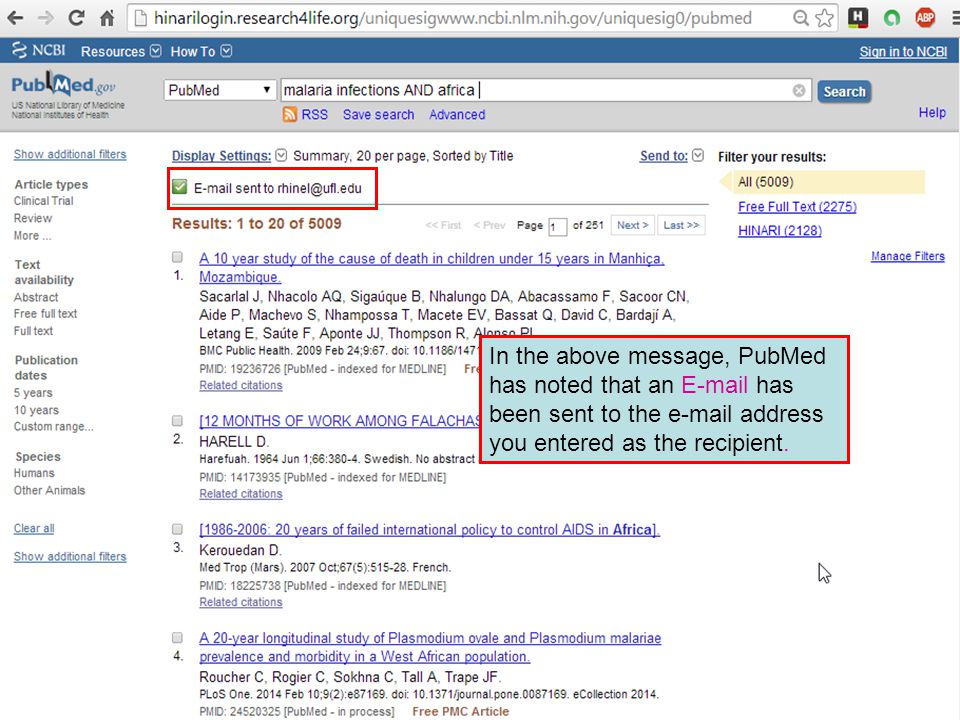Click Clear all filters link

coord(34,528)
